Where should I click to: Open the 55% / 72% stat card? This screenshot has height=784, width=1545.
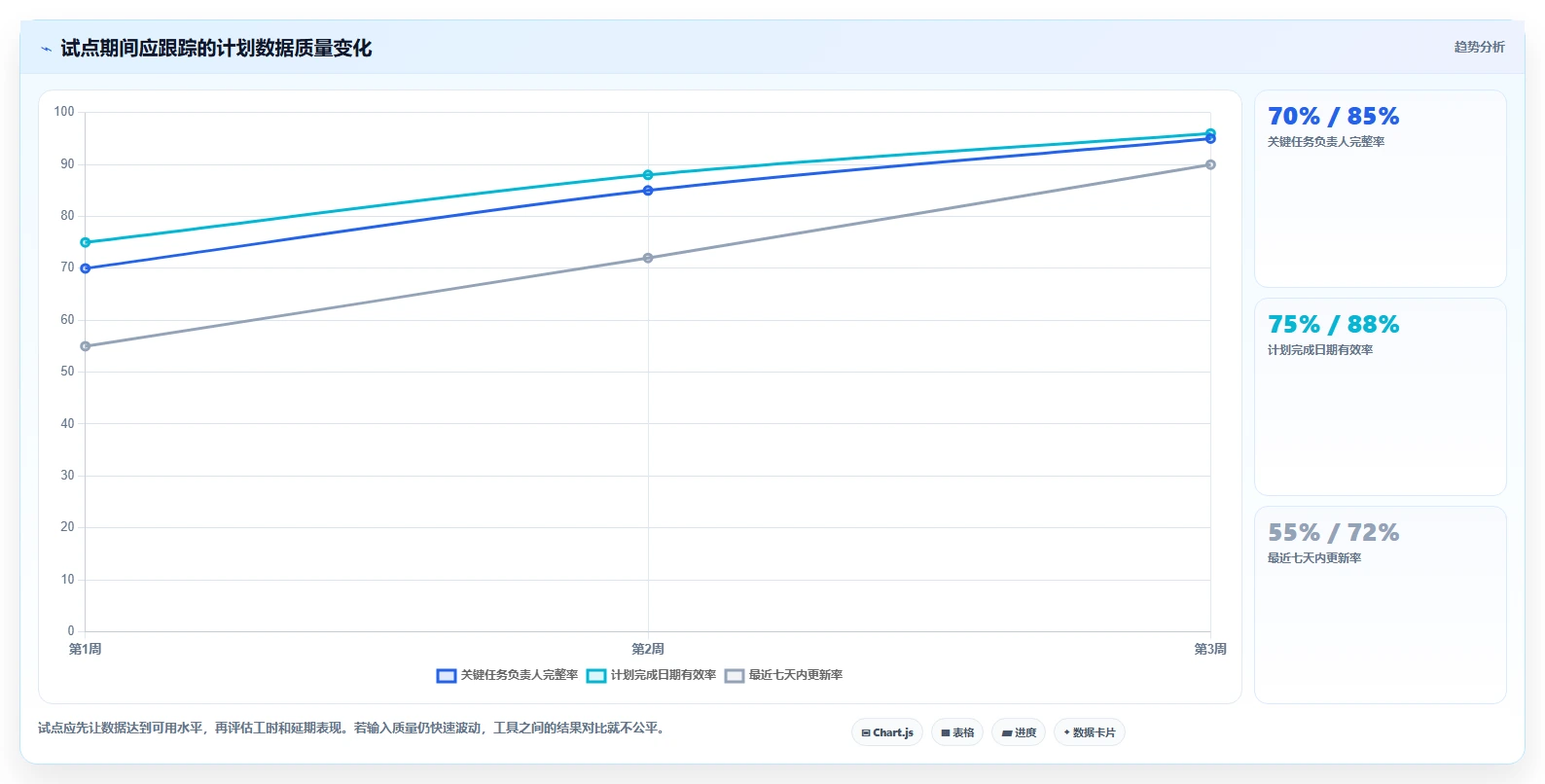(1381, 605)
